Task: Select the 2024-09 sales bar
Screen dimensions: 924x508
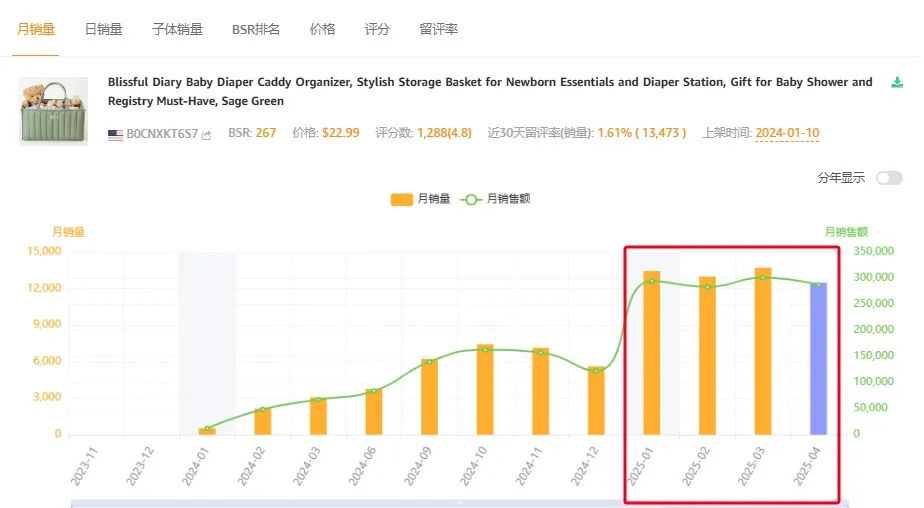Action: point(430,397)
